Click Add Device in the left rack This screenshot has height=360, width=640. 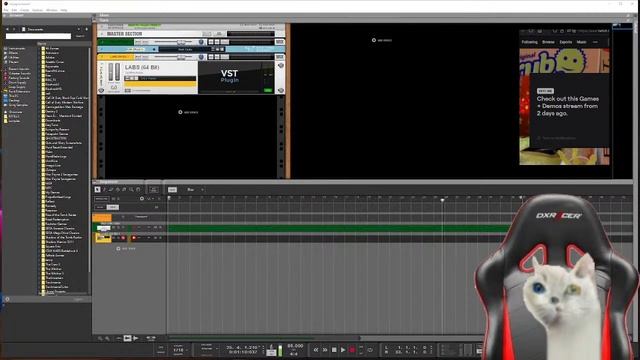click(188, 112)
